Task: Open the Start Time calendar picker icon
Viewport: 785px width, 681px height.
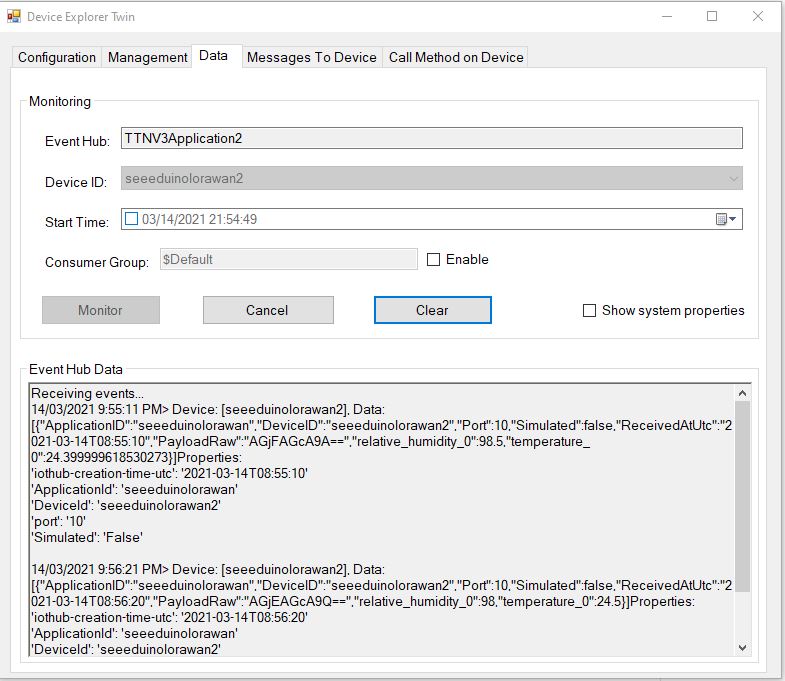Action: 721,219
